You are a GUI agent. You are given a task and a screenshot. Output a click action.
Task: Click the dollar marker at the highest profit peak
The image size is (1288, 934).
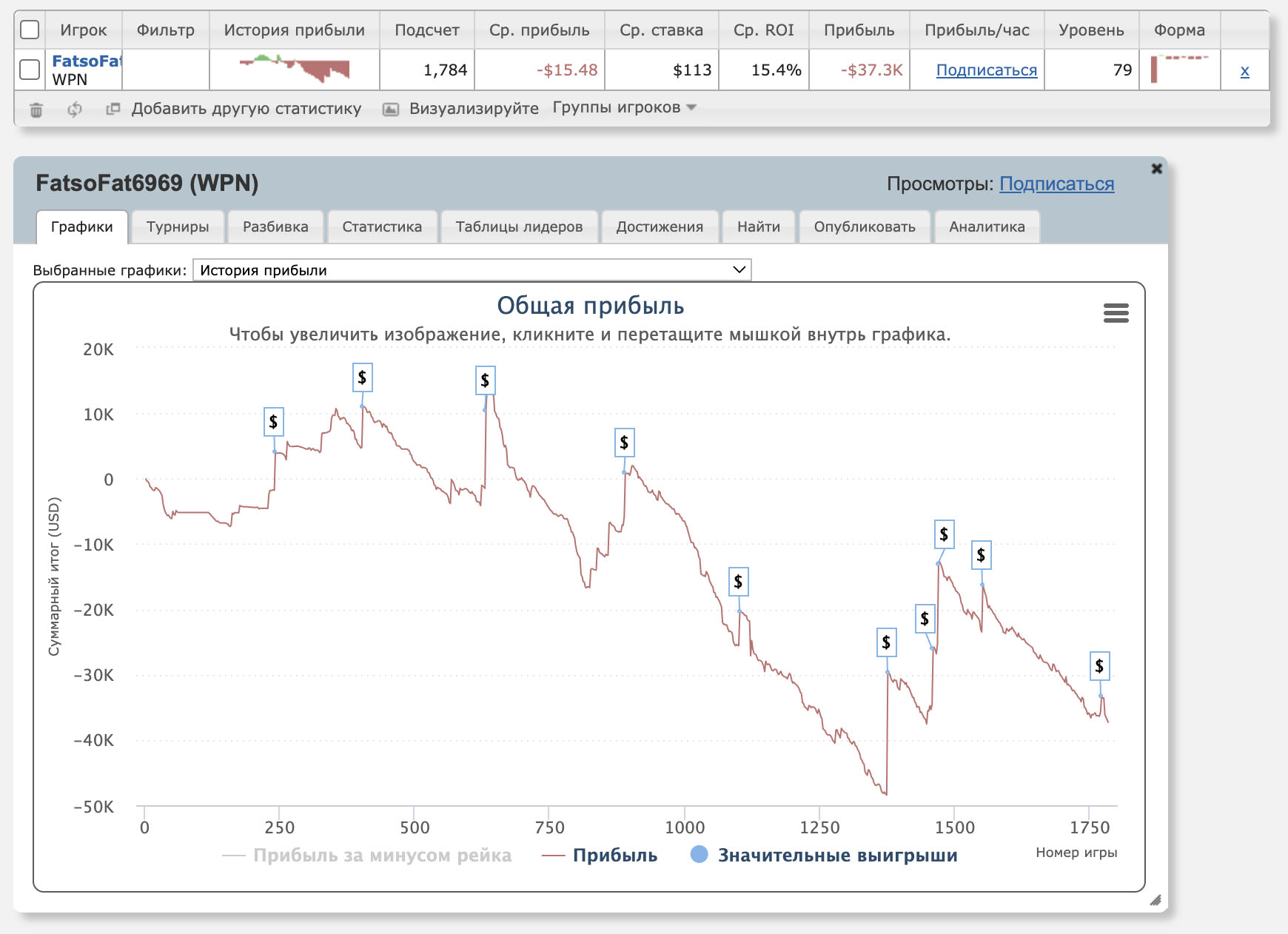pyautogui.click(x=485, y=380)
